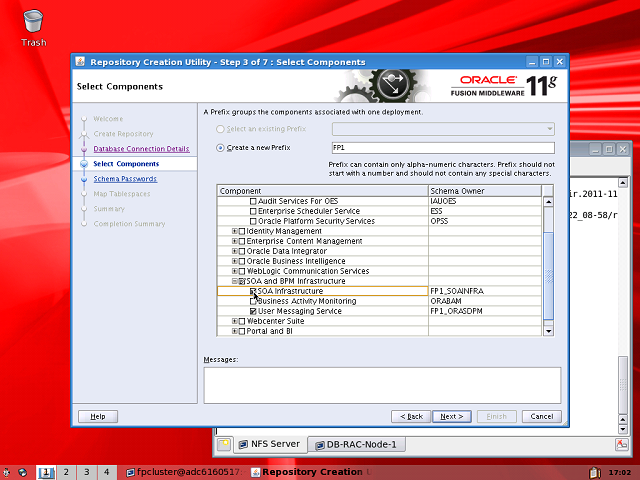
Task: Click the ORABAM schema owner cell
Action: pyautogui.click(x=485, y=301)
